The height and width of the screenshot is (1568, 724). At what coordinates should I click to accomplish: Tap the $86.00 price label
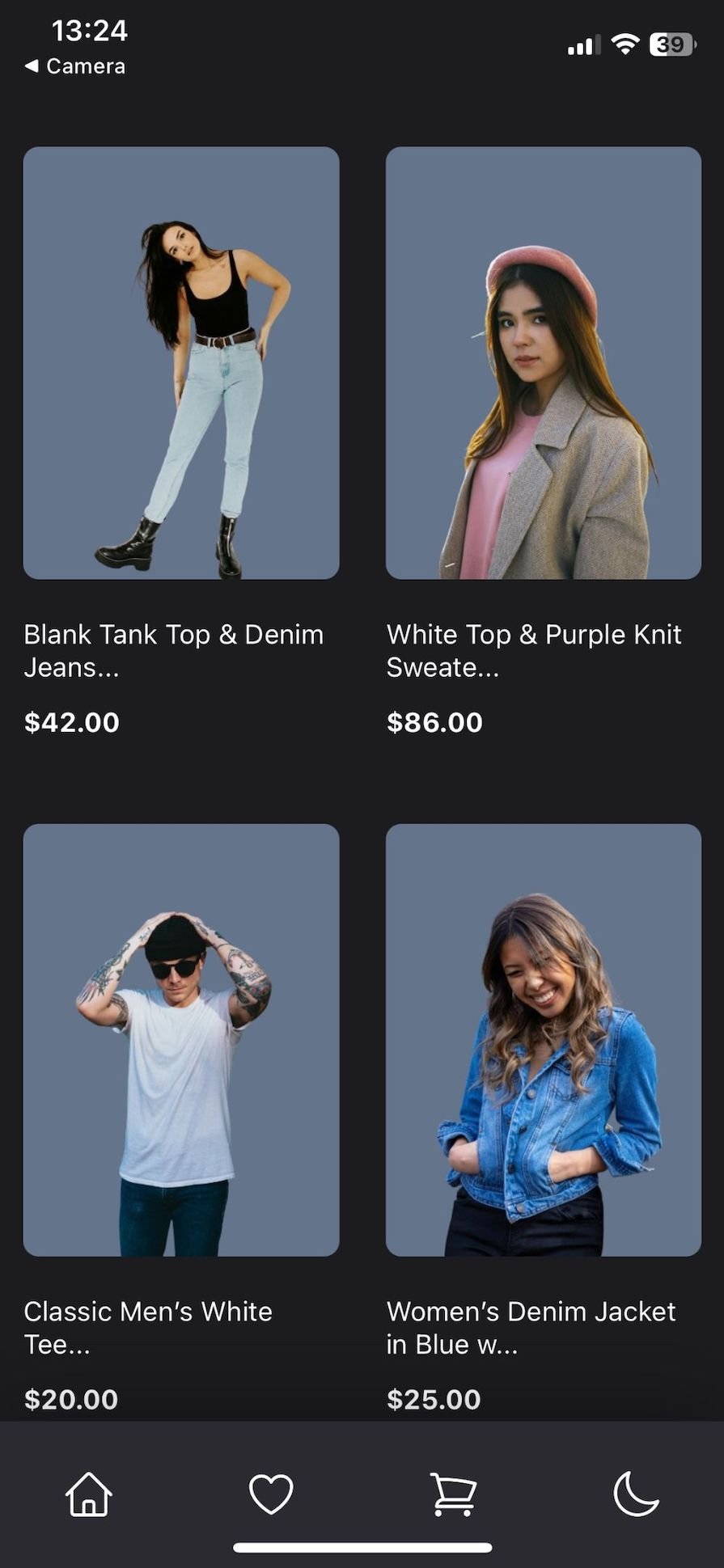[x=434, y=722]
